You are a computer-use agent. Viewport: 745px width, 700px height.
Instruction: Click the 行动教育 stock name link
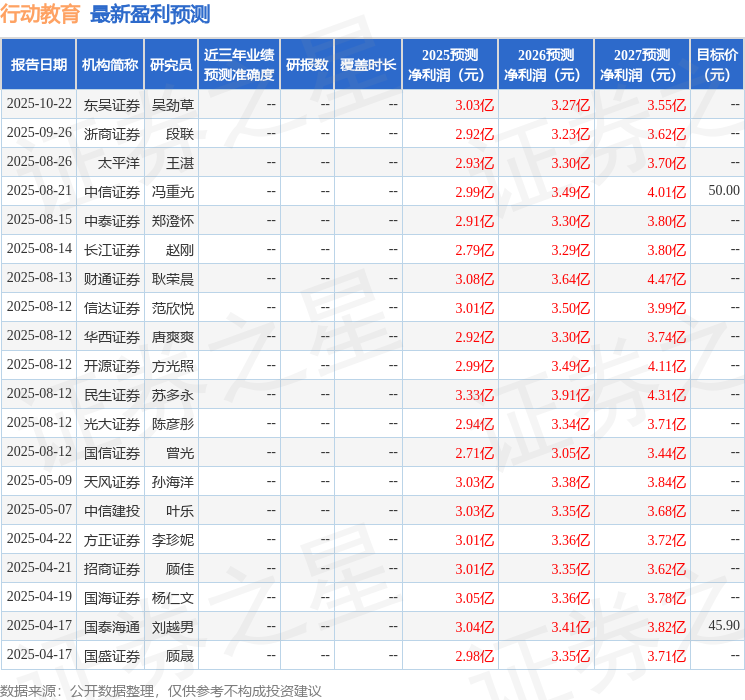point(41,14)
